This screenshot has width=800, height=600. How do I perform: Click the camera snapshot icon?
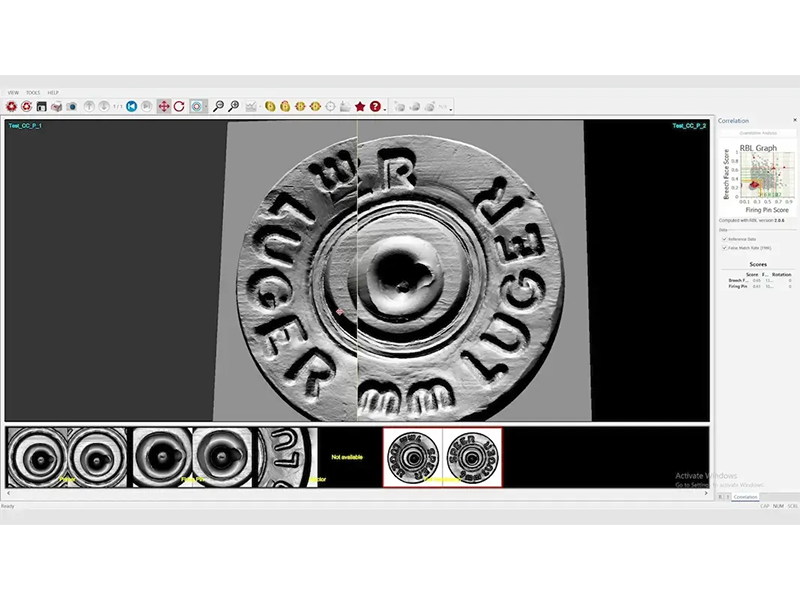point(73,103)
